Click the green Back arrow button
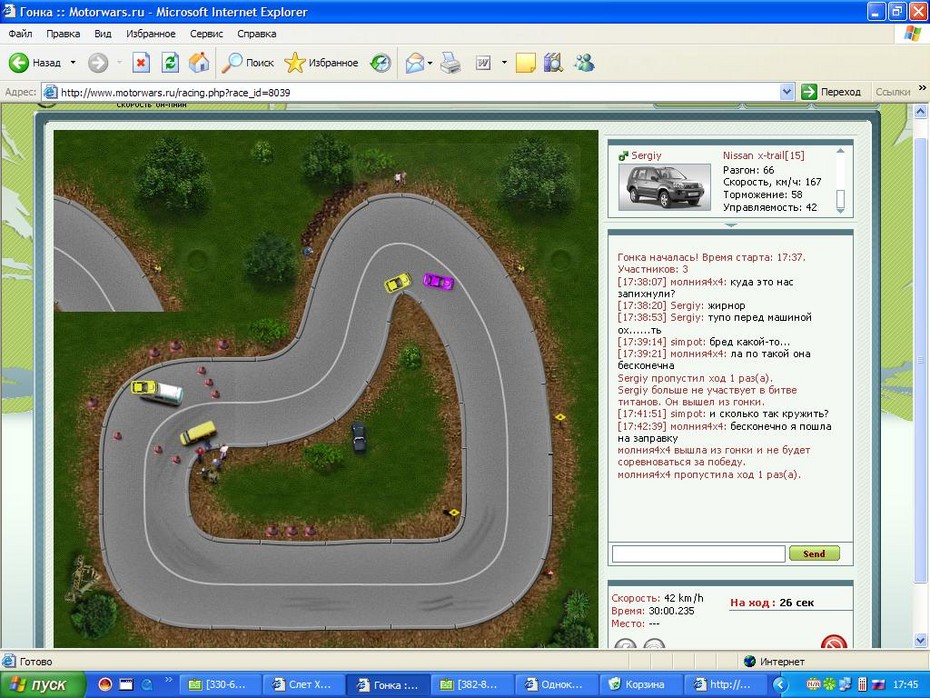This screenshot has height=698, width=930. click(x=18, y=62)
